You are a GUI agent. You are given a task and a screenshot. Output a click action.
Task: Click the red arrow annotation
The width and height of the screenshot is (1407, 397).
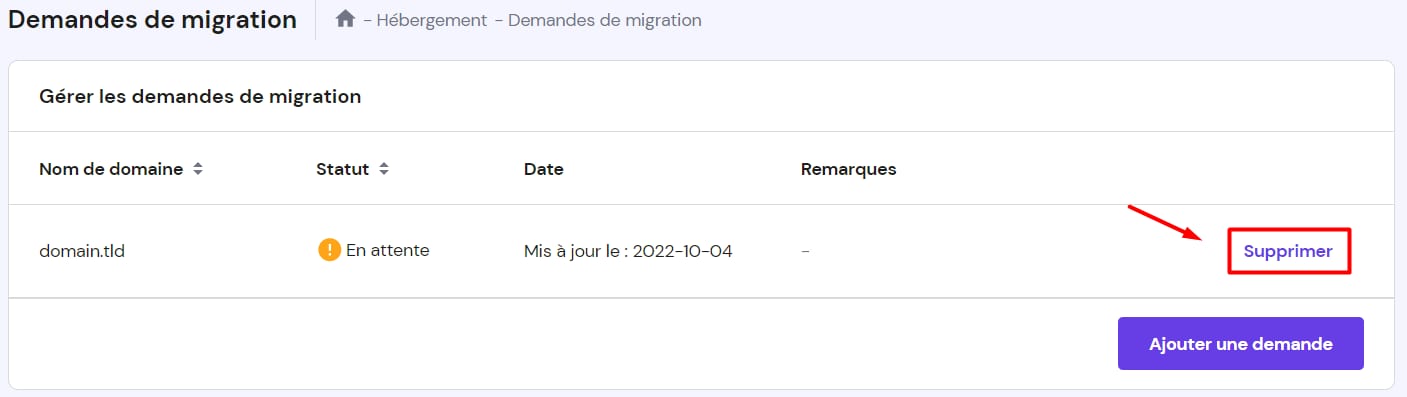(1166, 223)
